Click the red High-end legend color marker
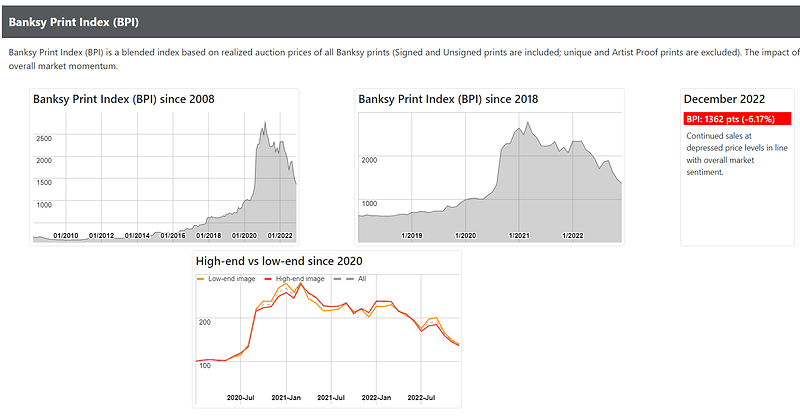This screenshot has height=417, width=800. [268, 279]
